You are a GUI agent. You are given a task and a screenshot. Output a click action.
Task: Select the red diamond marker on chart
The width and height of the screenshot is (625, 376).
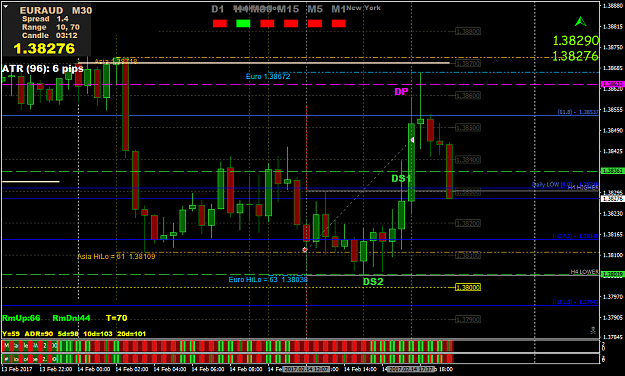305,250
